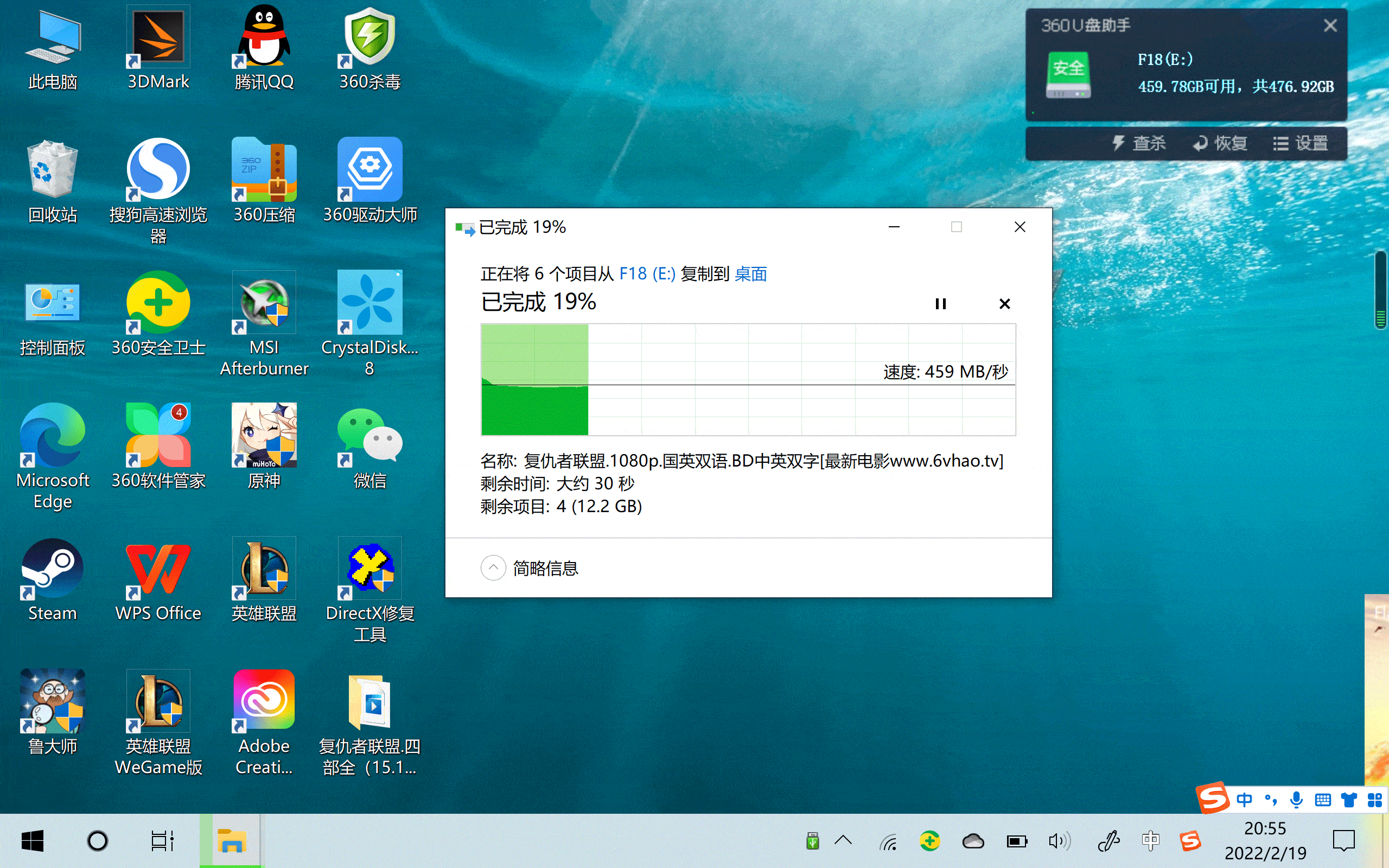Image resolution: width=1389 pixels, height=868 pixels.
Task: Click Sogou toolbar microphone voice input
Action: point(1296,800)
